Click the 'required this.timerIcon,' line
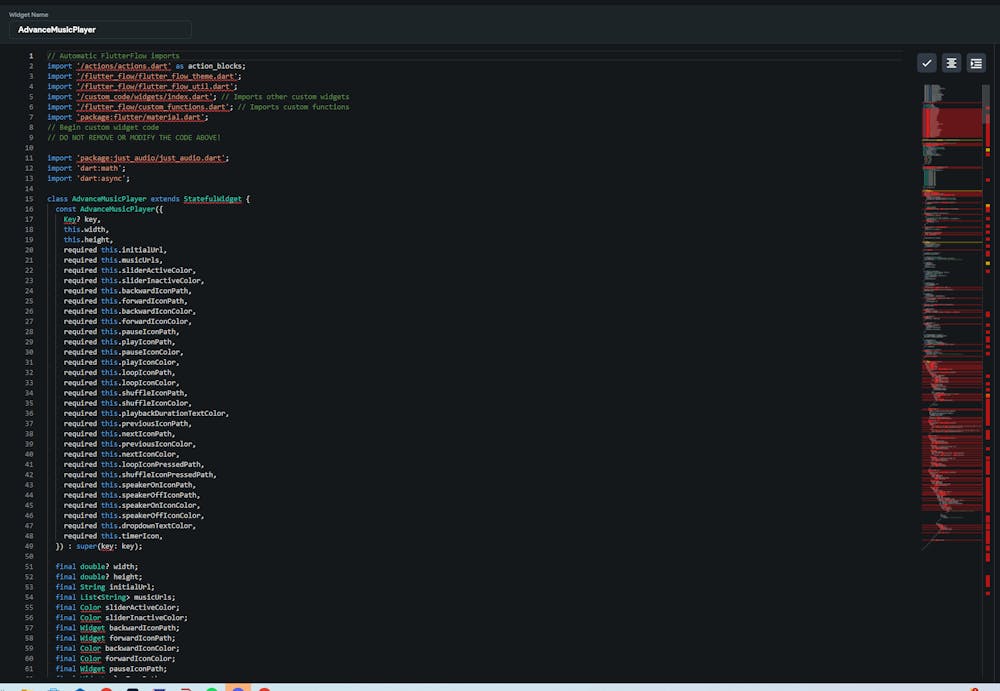This screenshot has height=691, width=1000. point(113,535)
